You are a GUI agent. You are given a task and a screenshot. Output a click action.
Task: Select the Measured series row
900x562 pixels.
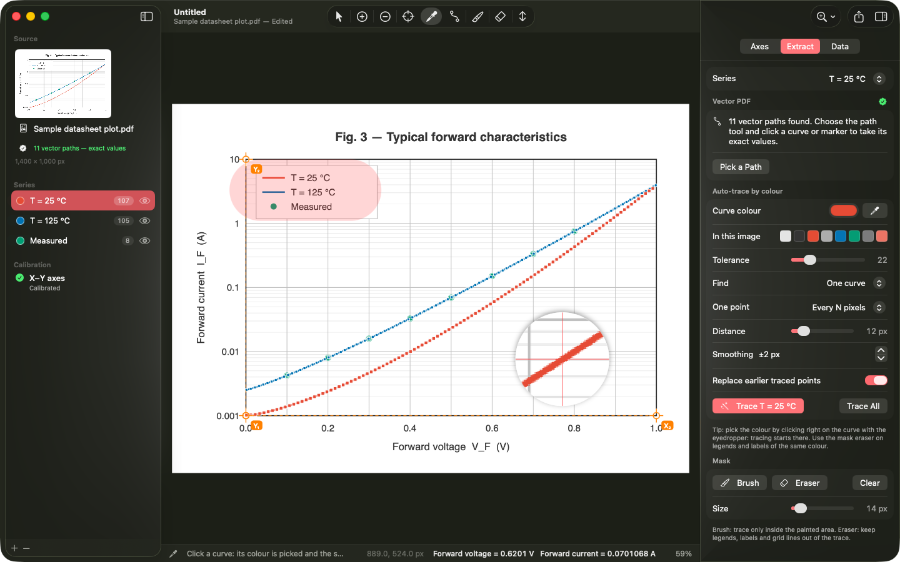(x=83, y=241)
